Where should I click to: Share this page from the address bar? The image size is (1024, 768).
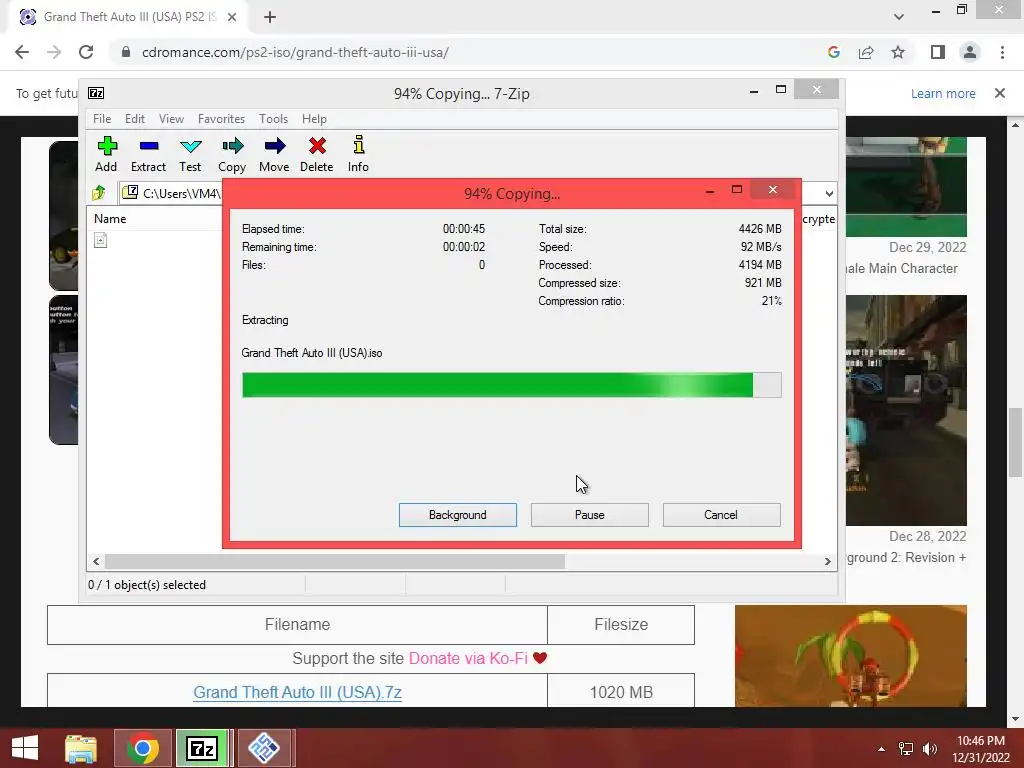coord(866,52)
